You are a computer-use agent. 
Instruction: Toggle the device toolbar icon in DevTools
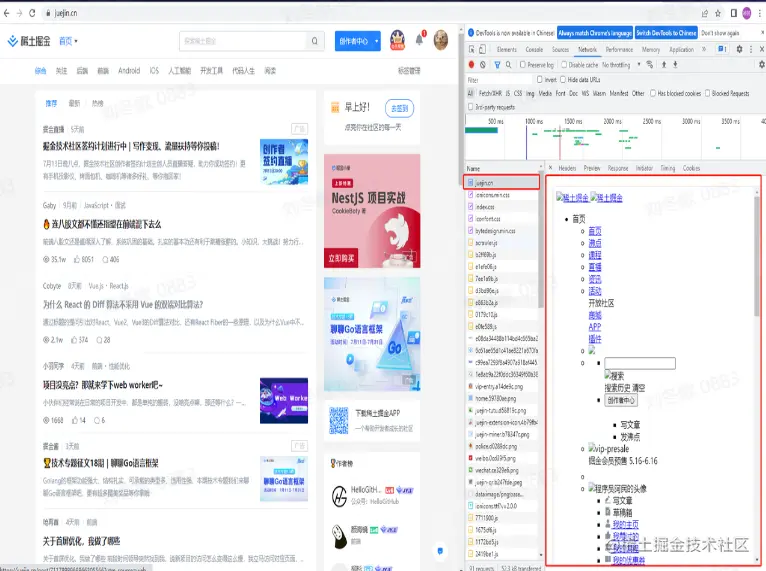[482, 49]
